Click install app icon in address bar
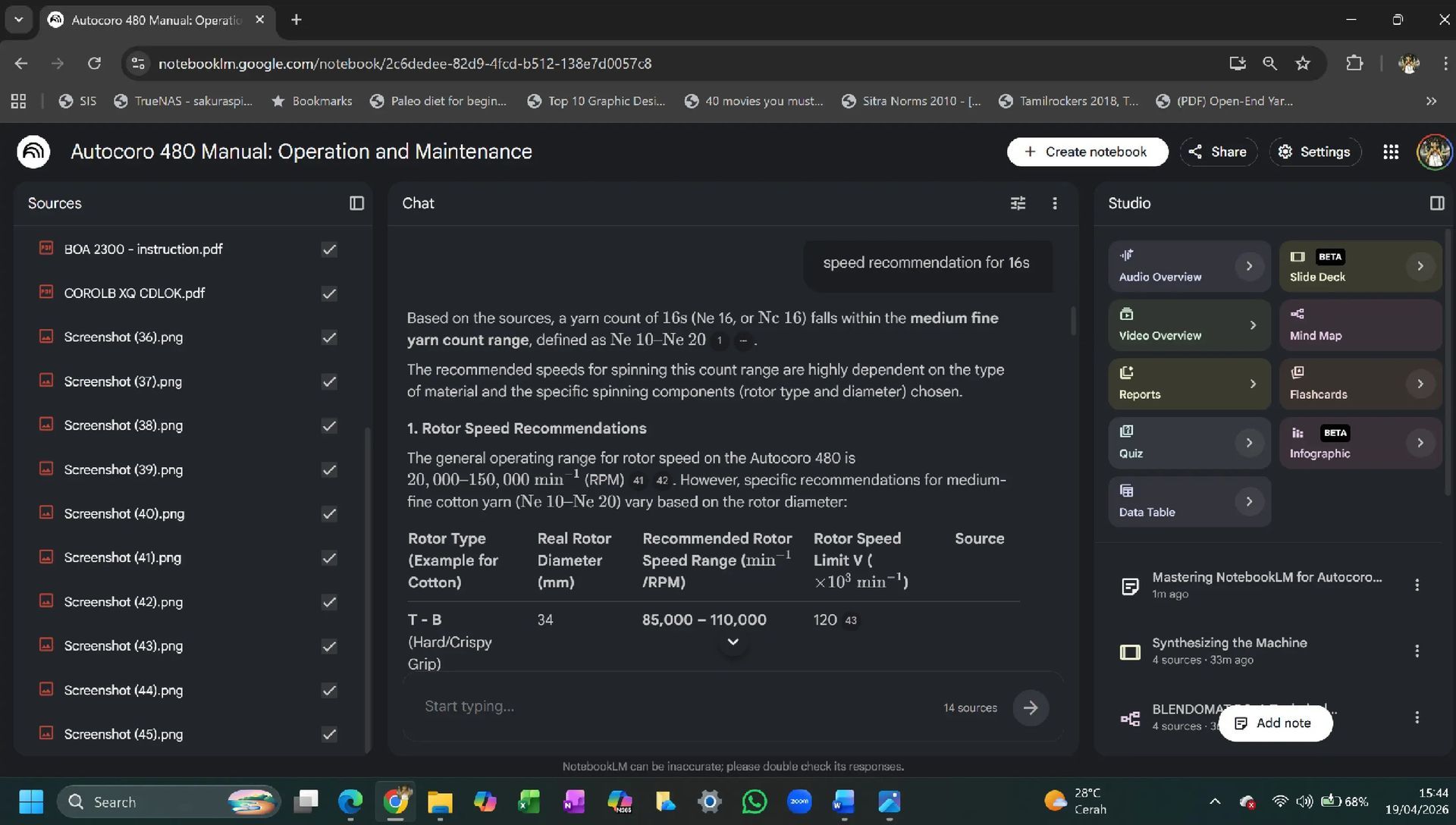1456x825 pixels. point(1238,64)
